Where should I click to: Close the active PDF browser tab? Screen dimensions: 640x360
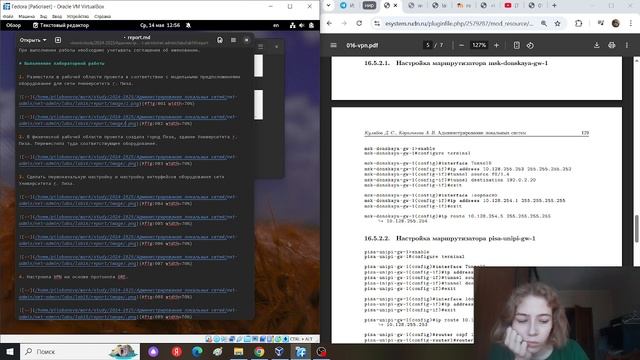pyautogui.click(x=395, y=5)
